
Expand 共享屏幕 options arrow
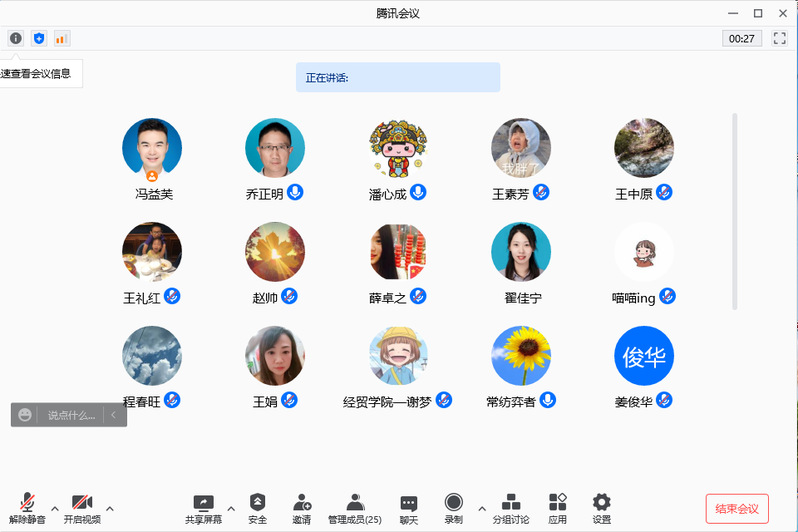point(231,508)
